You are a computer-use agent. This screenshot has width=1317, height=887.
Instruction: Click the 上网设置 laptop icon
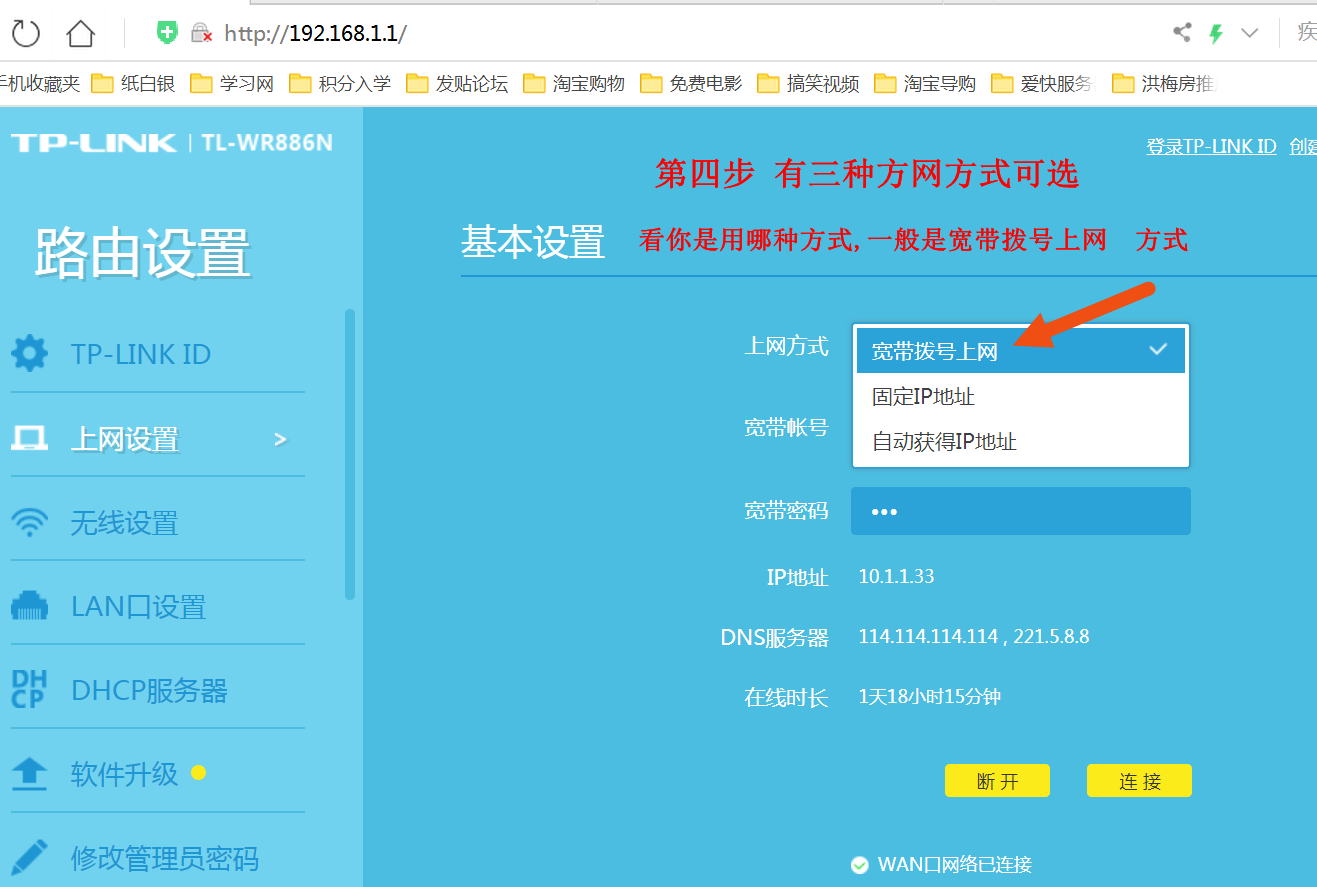29,438
